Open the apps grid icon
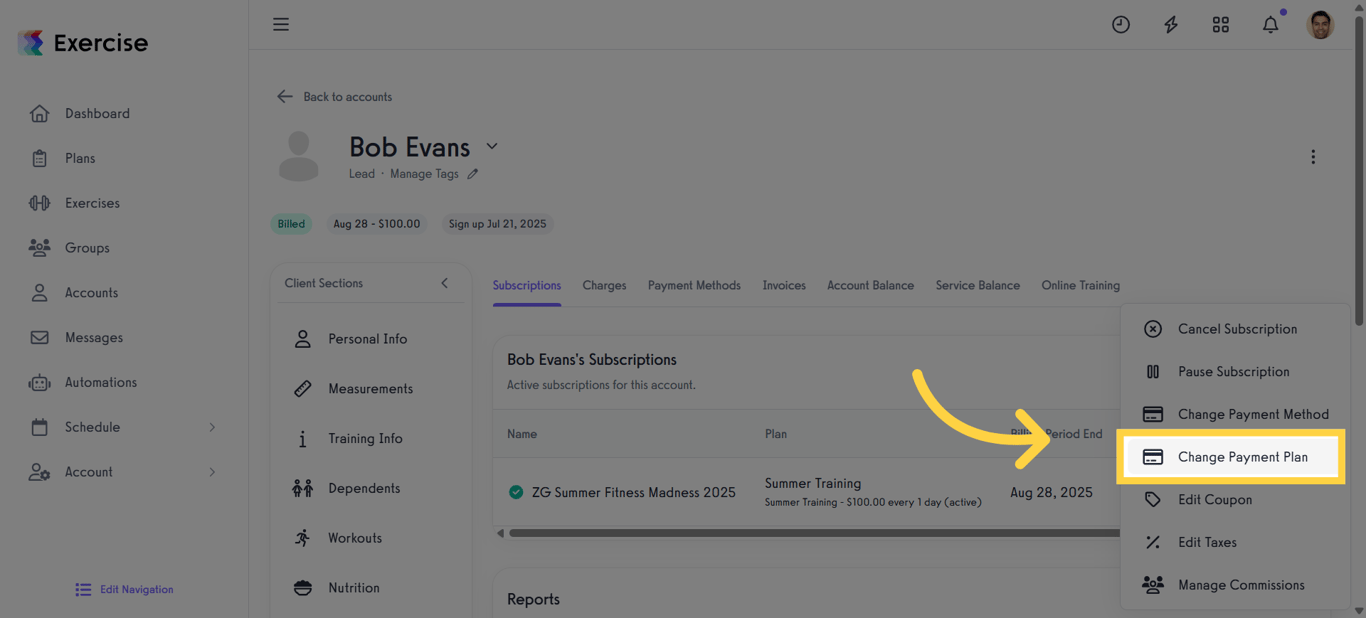Viewport: 1366px width, 618px height. click(x=1221, y=25)
